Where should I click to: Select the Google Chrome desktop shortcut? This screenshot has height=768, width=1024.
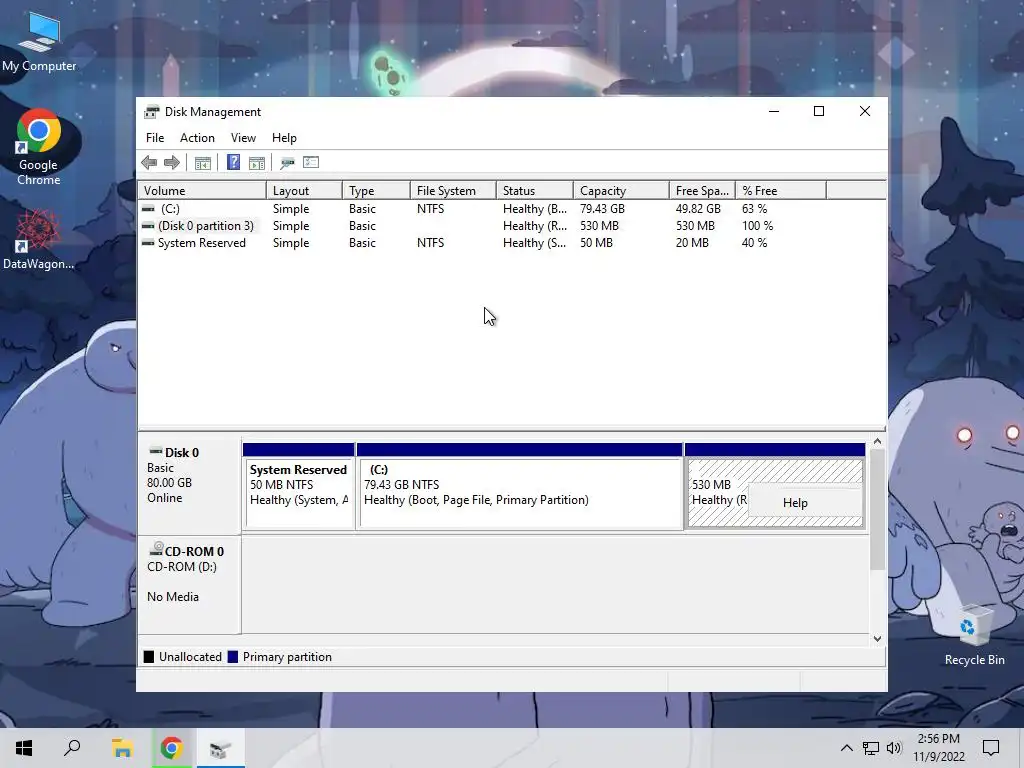39,148
